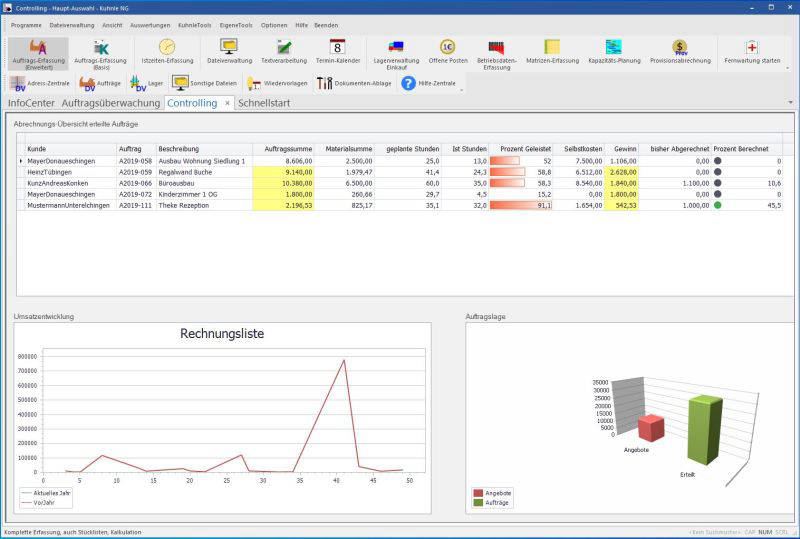Viewport: 800px width, 539px height.
Task: Expand the tab list dropdown arrow
Action: click(790, 103)
